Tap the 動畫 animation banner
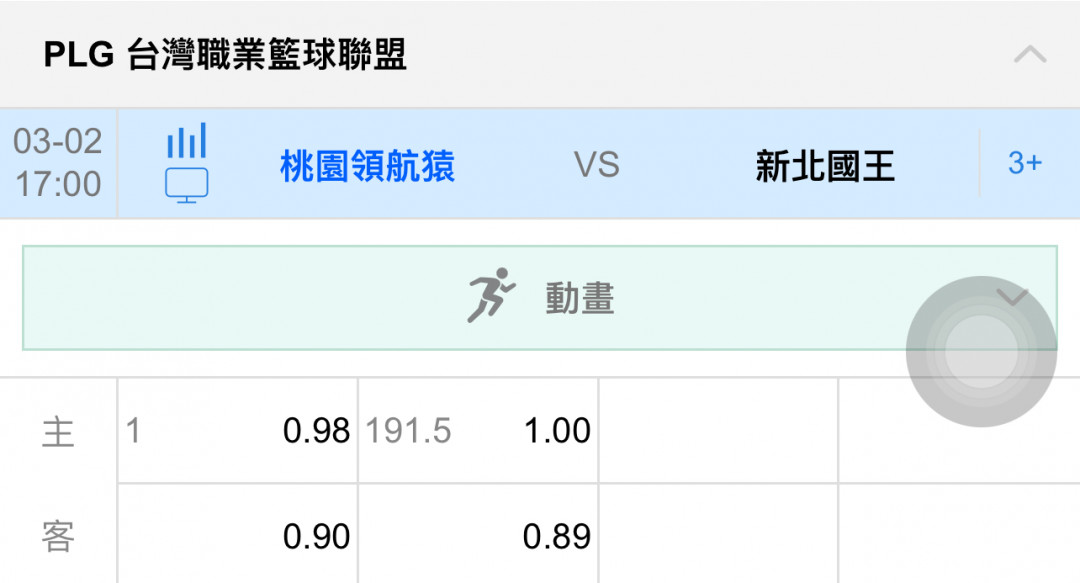Image resolution: width=1080 pixels, height=583 pixels. pos(539,298)
